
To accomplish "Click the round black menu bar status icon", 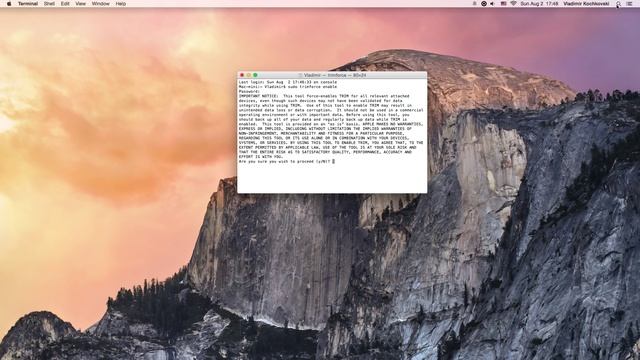I will (484, 4).
